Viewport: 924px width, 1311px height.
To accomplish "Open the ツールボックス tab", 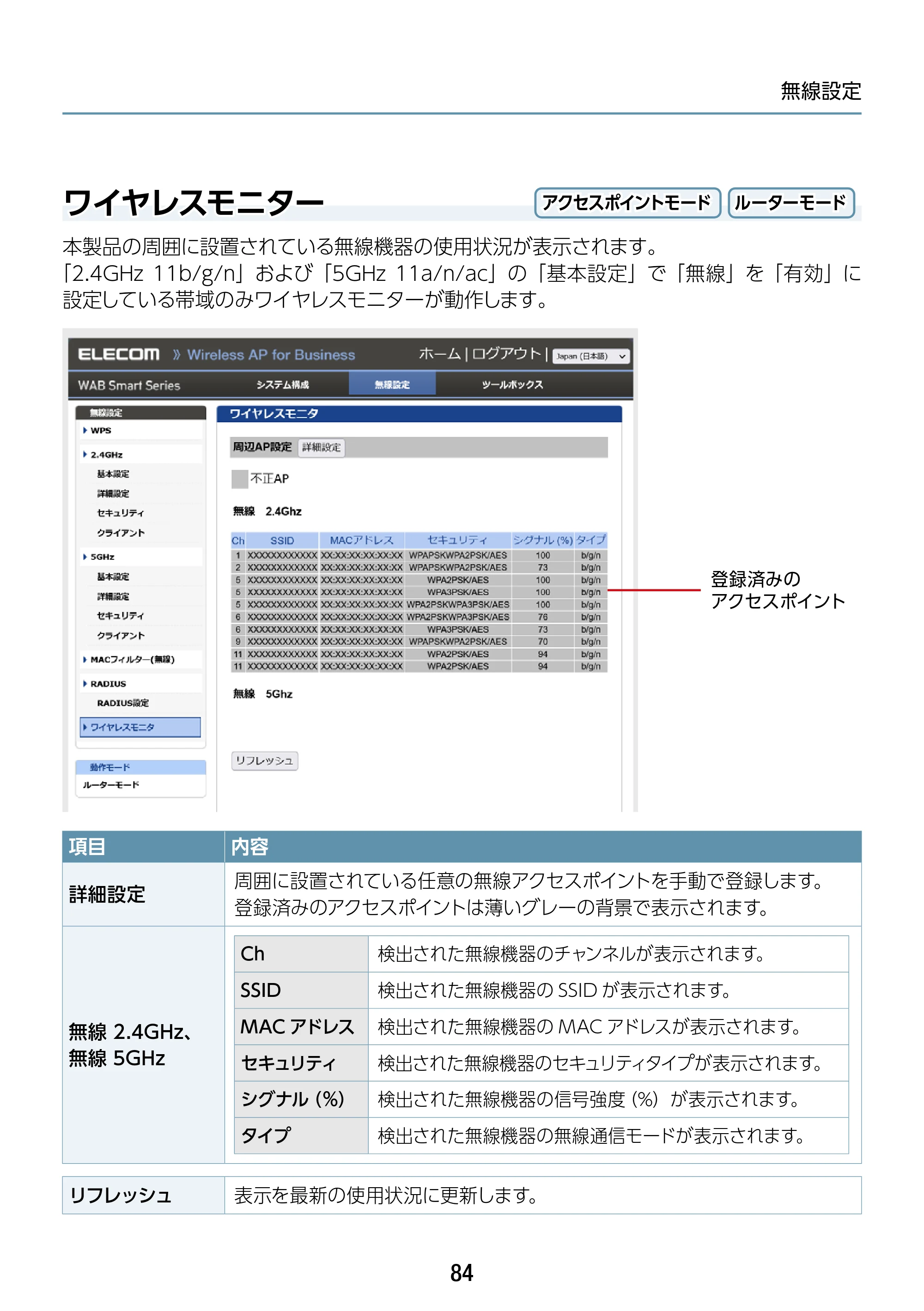I will 512,385.
